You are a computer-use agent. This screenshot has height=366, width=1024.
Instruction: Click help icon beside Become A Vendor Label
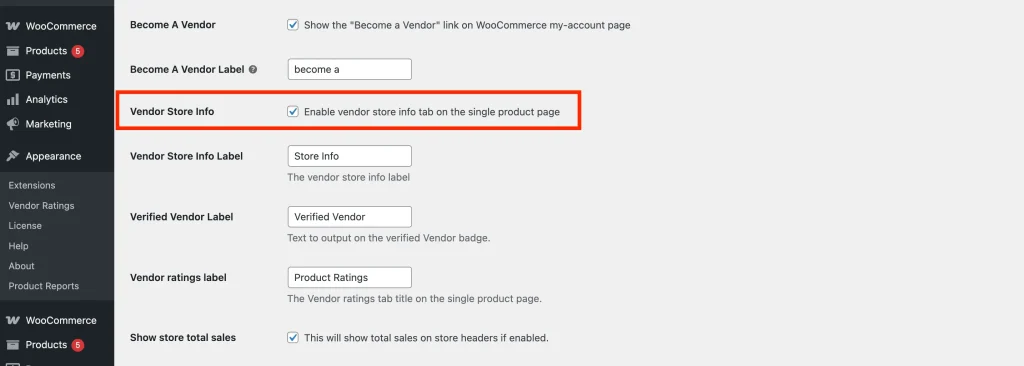point(253,69)
